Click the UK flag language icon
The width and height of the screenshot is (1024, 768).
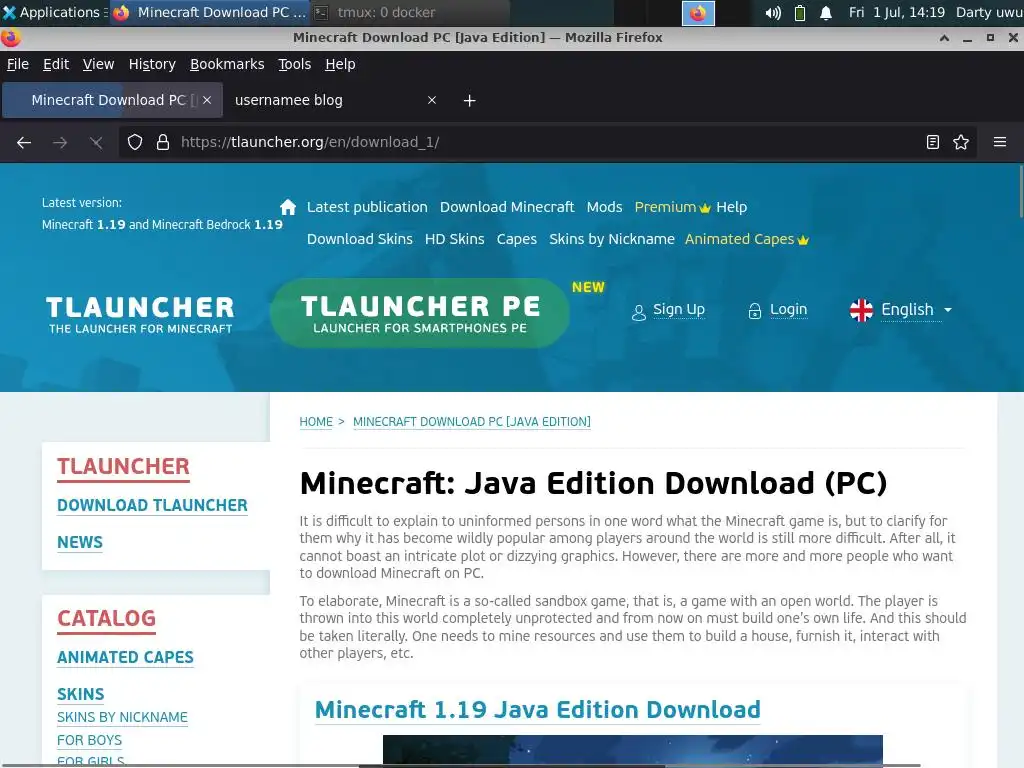point(861,310)
